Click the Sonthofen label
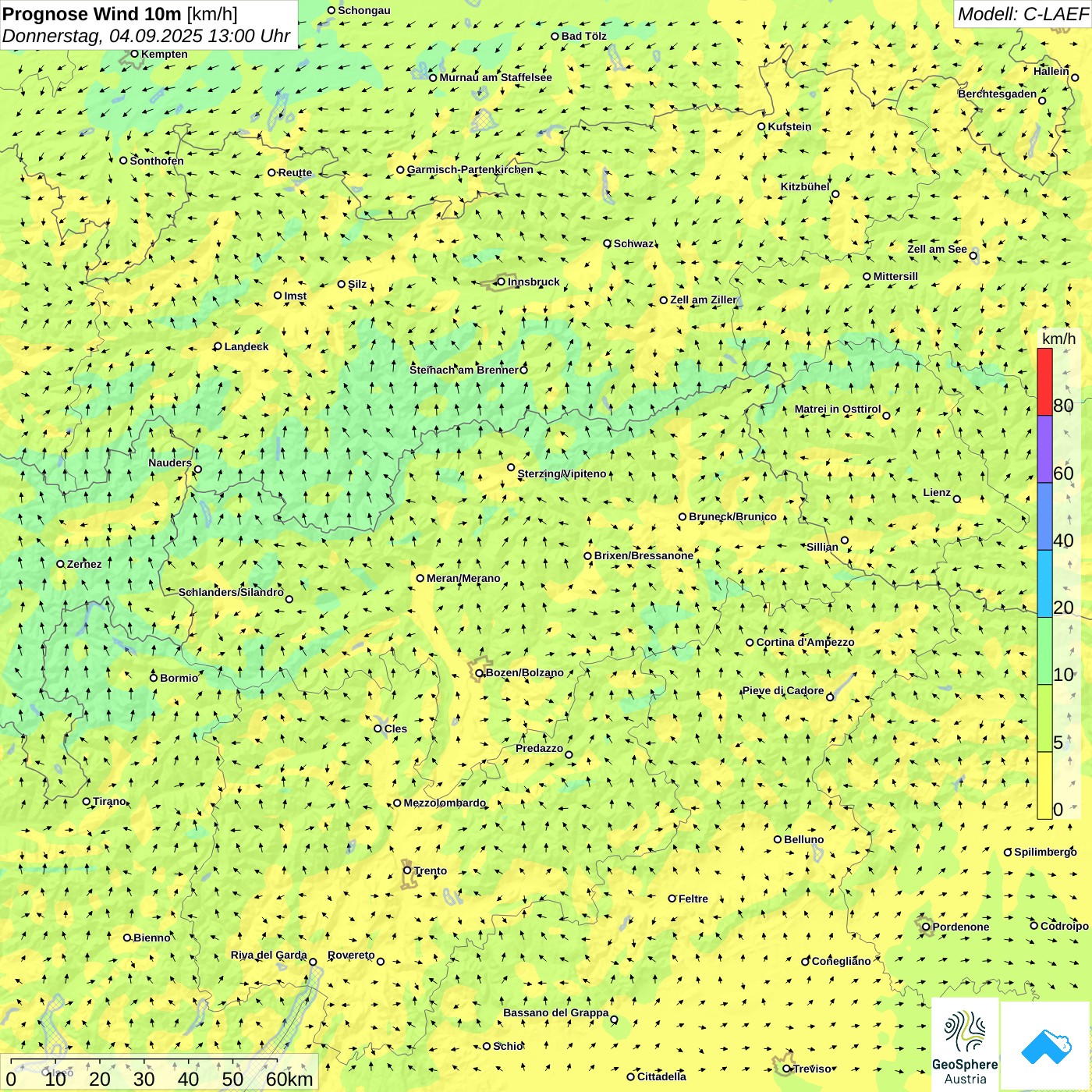 point(157,161)
